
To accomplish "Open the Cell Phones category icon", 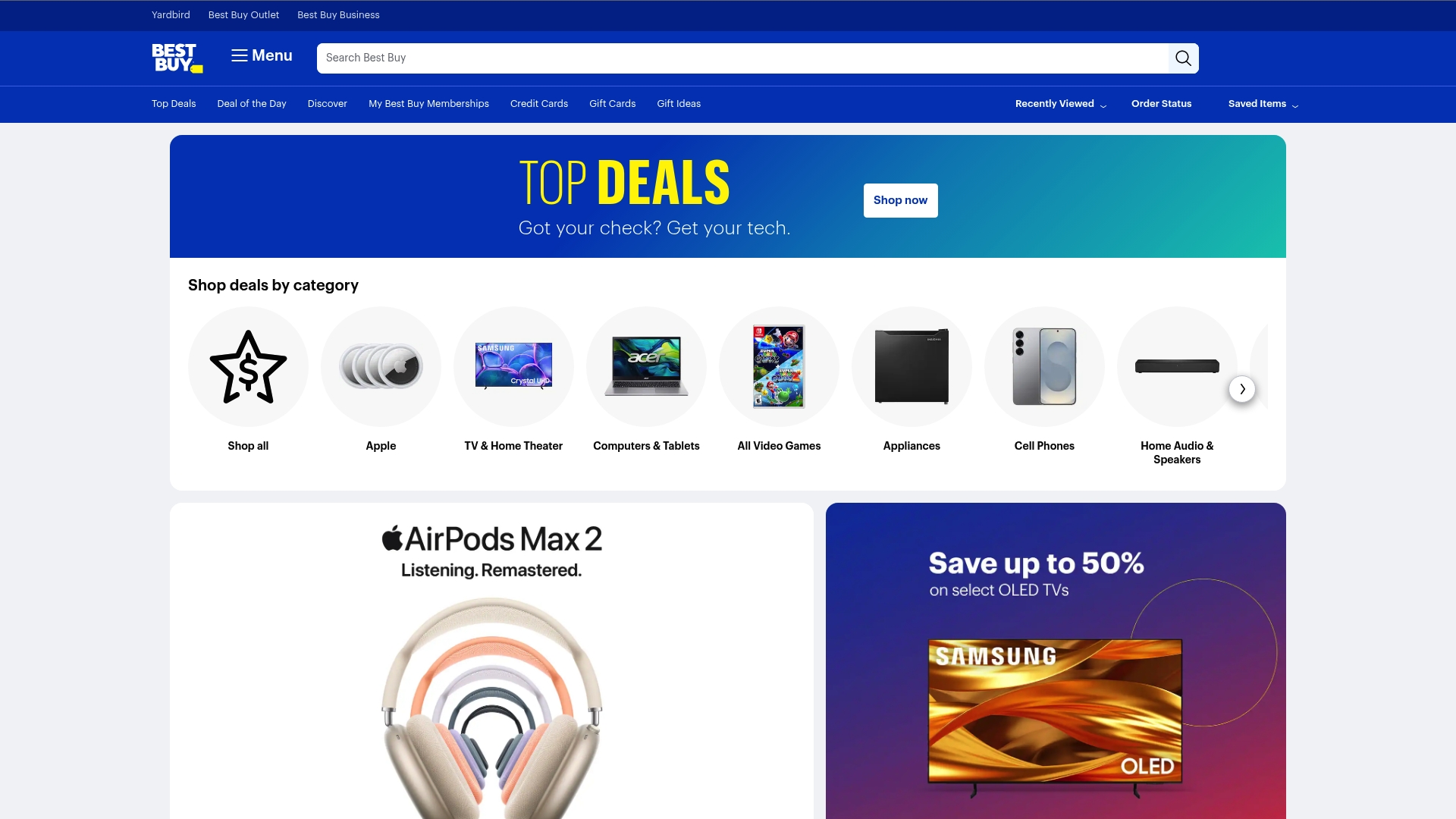I will tap(1044, 367).
